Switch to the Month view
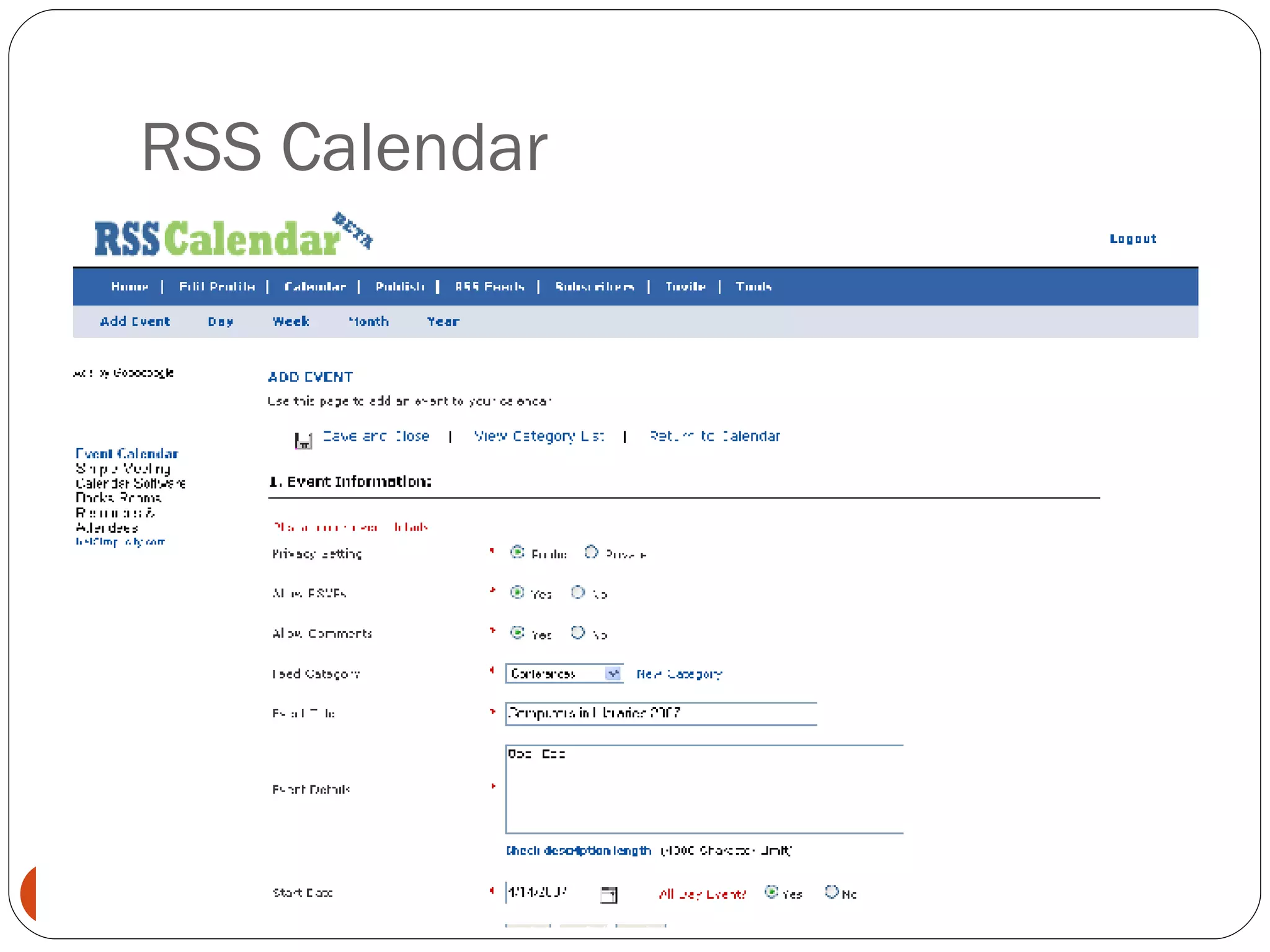1270x952 pixels. [x=368, y=322]
